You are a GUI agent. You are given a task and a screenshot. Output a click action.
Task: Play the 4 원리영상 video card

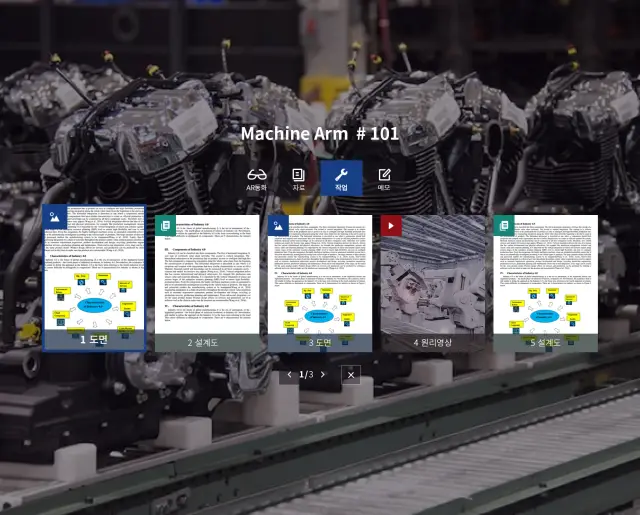pyautogui.click(x=433, y=283)
